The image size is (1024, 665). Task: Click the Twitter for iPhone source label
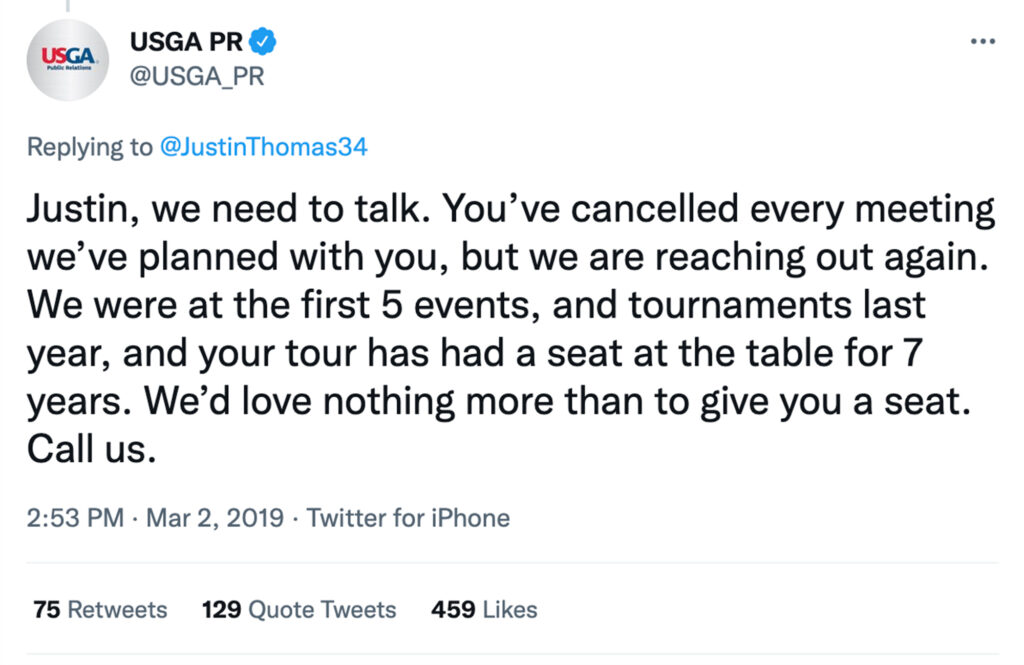(408, 518)
